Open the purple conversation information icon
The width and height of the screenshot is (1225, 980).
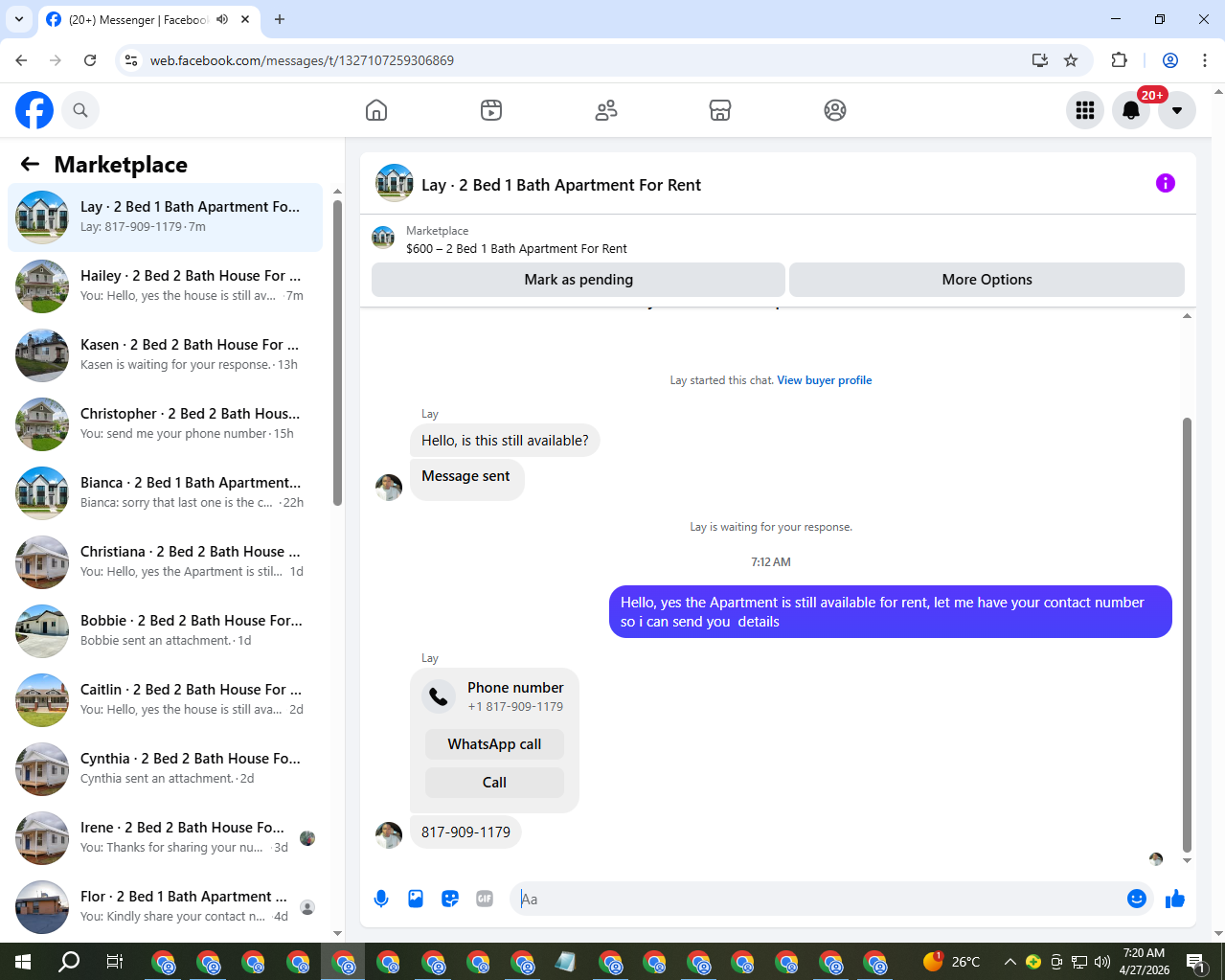(x=1166, y=183)
